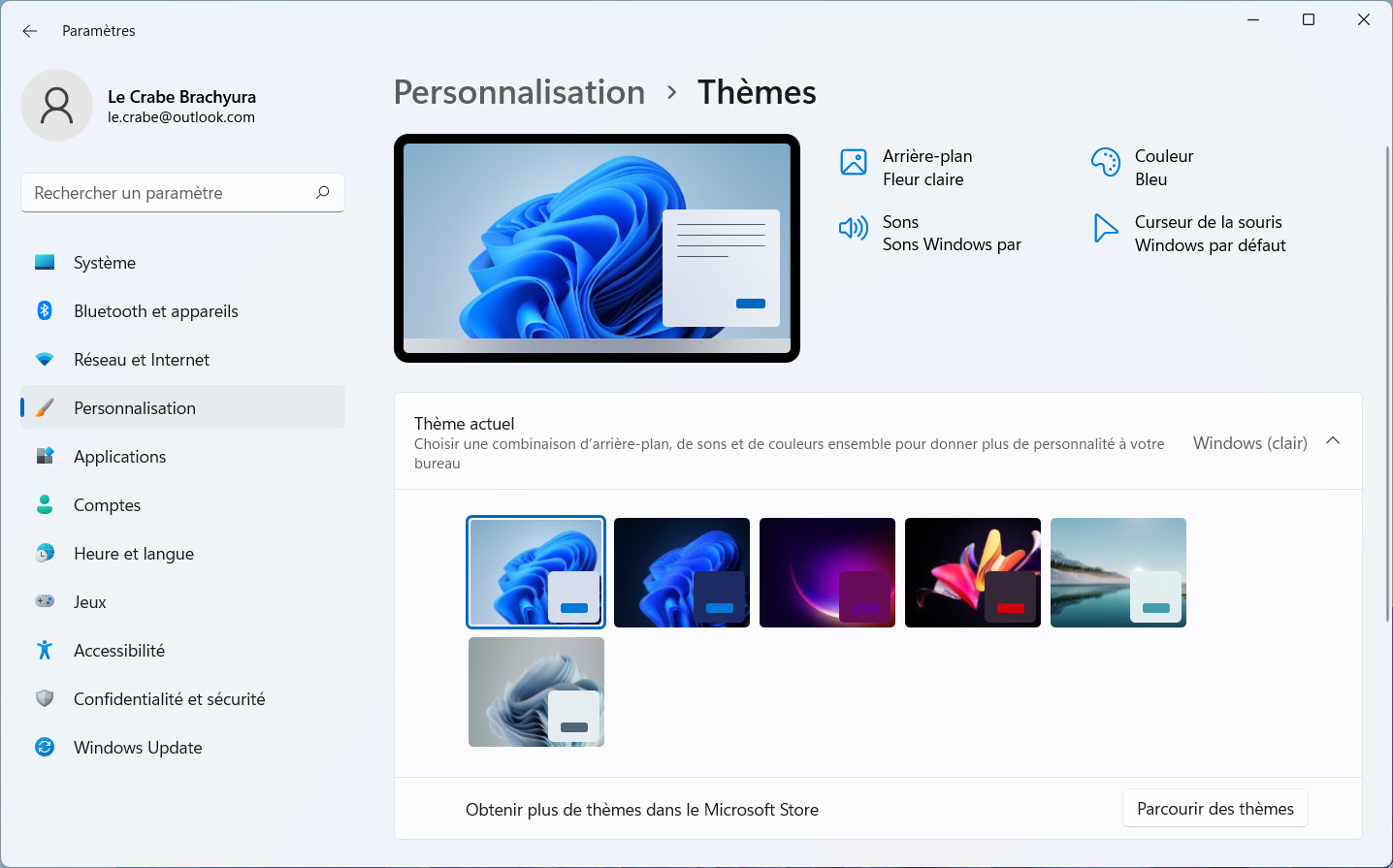Click the Rechercher un paramètre search field
This screenshot has height=868, width=1393.
click(x=182, y=192)
